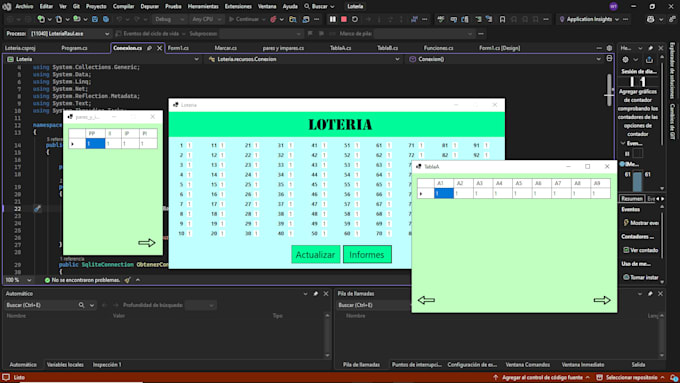Restart the debug session
Screen dimensions: 680x383
355,19
